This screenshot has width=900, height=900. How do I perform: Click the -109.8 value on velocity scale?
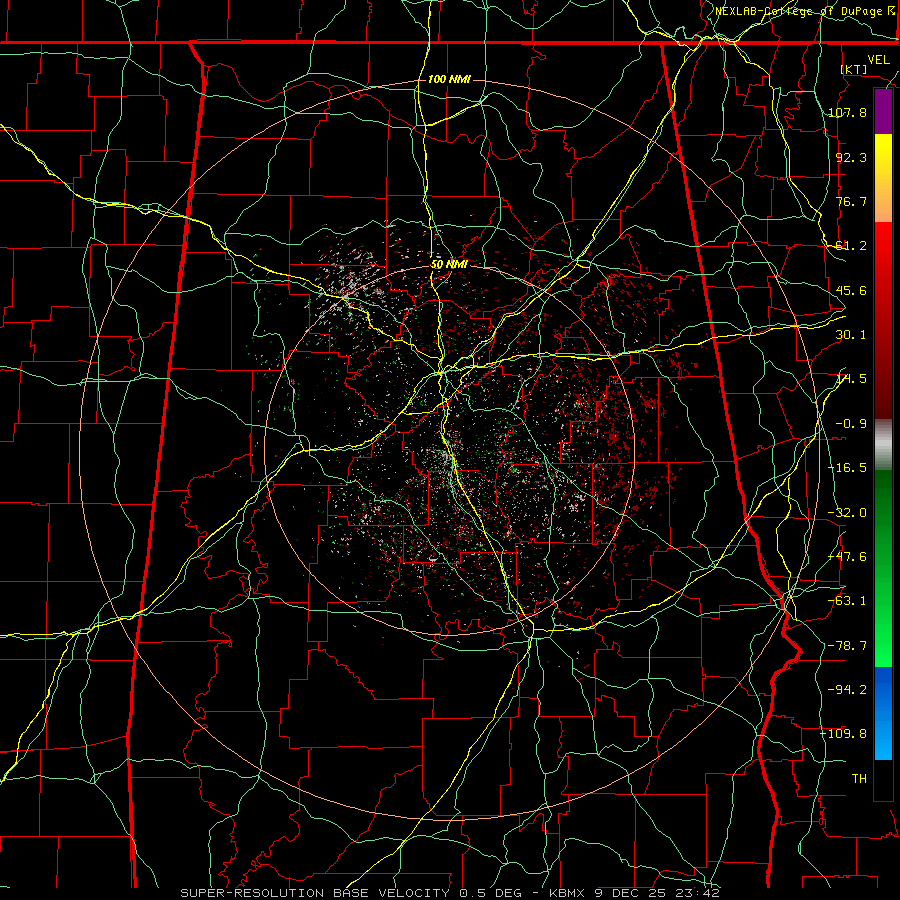tap(844, 734)
